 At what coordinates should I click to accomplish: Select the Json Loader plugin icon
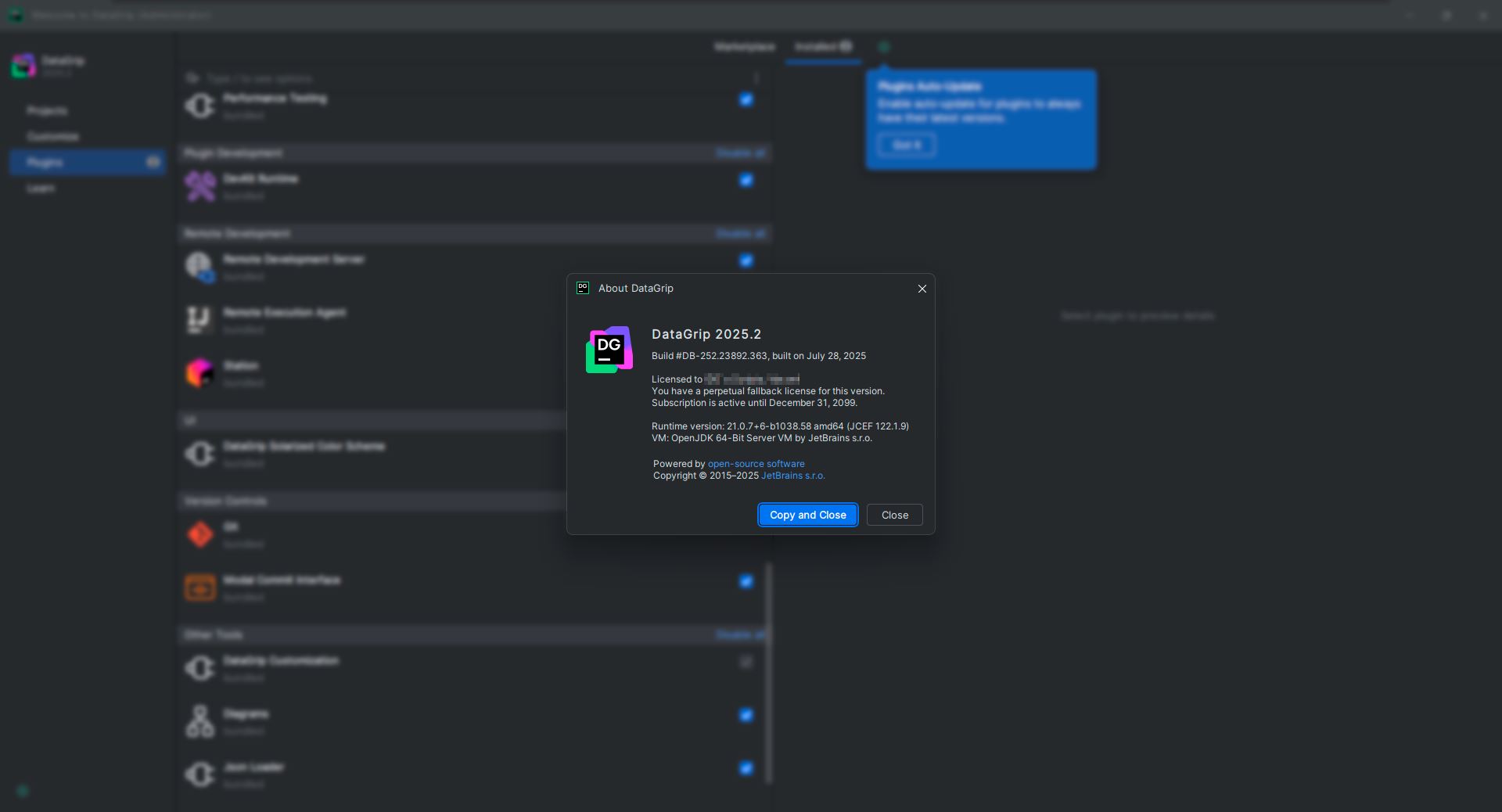200,774
